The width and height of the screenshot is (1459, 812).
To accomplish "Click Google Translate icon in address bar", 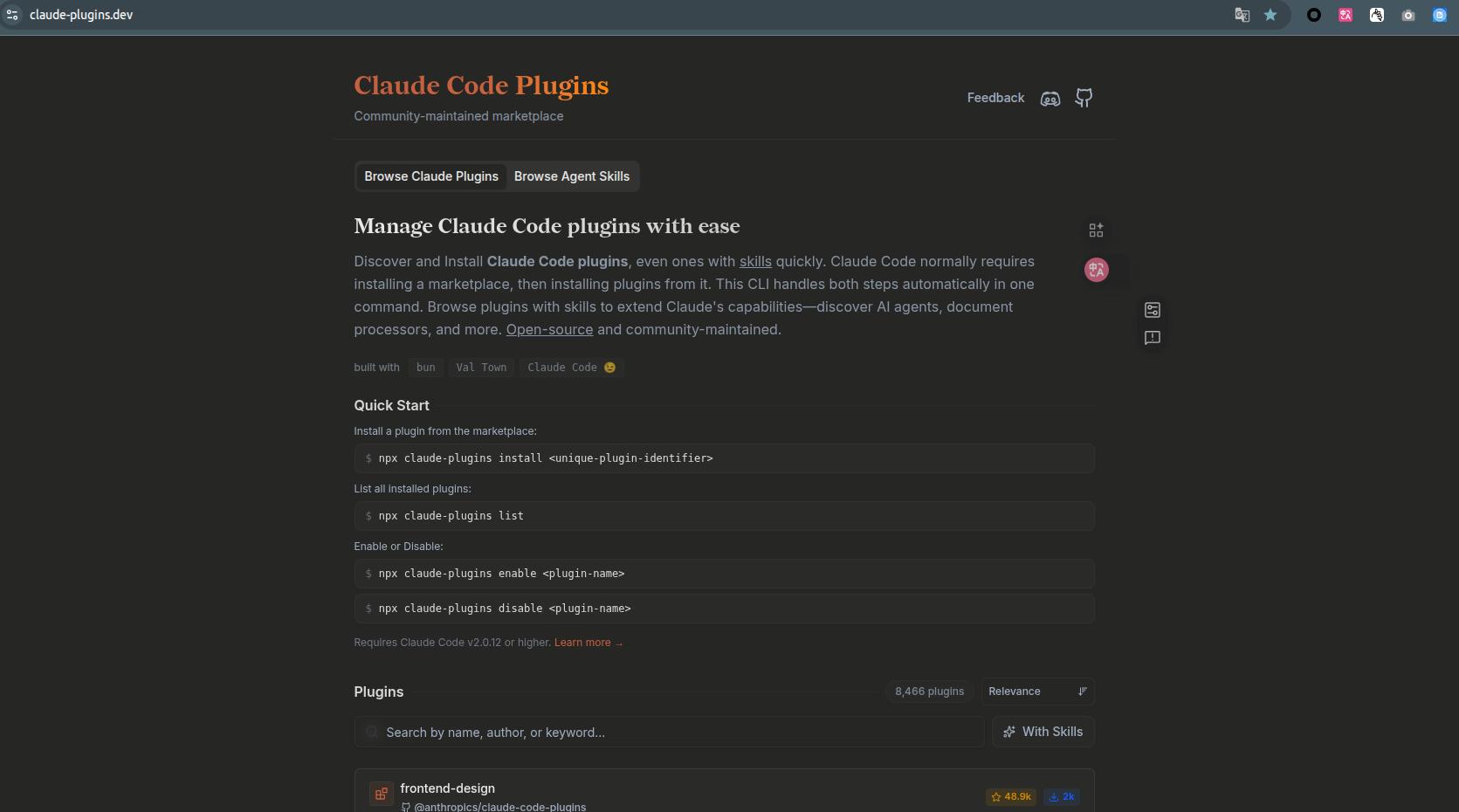I will pyautogui.click(x=1242, y=15).
